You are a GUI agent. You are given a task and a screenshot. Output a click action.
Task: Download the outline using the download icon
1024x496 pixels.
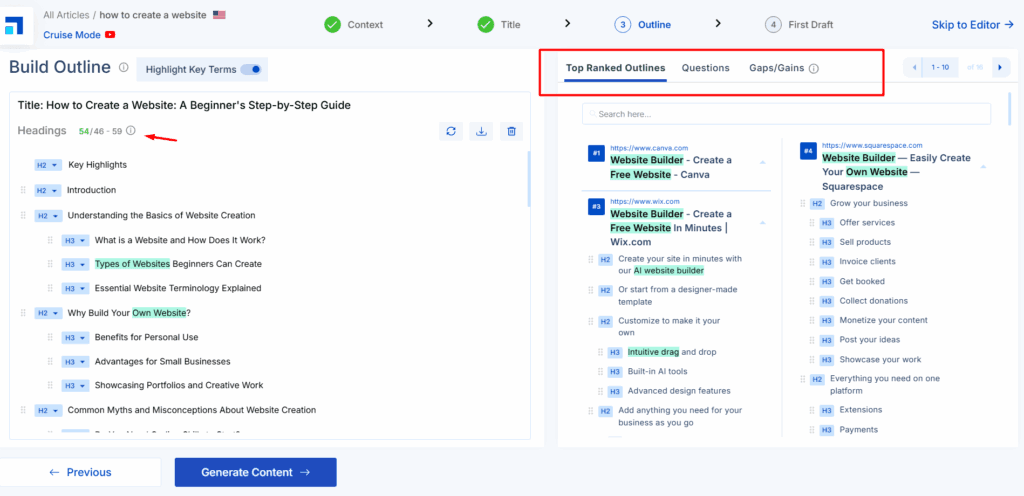481,131
